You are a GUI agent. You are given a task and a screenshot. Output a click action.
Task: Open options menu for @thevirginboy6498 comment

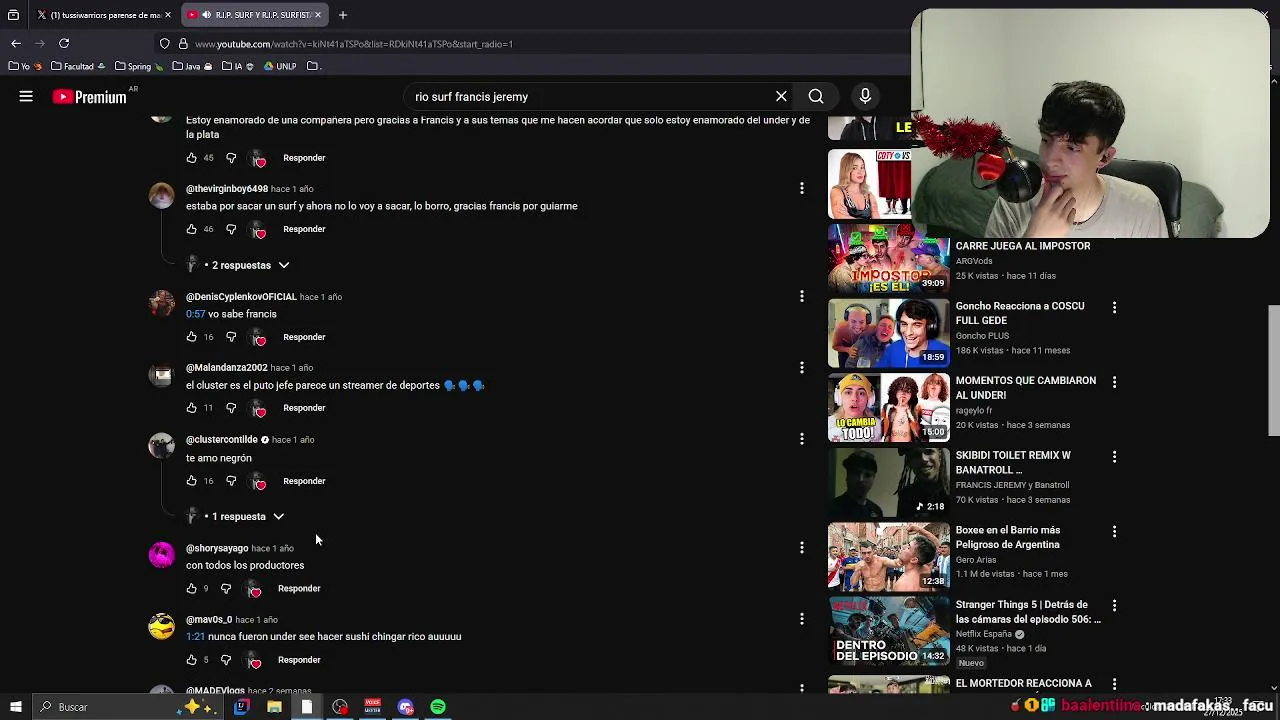(x=801, y=188)
